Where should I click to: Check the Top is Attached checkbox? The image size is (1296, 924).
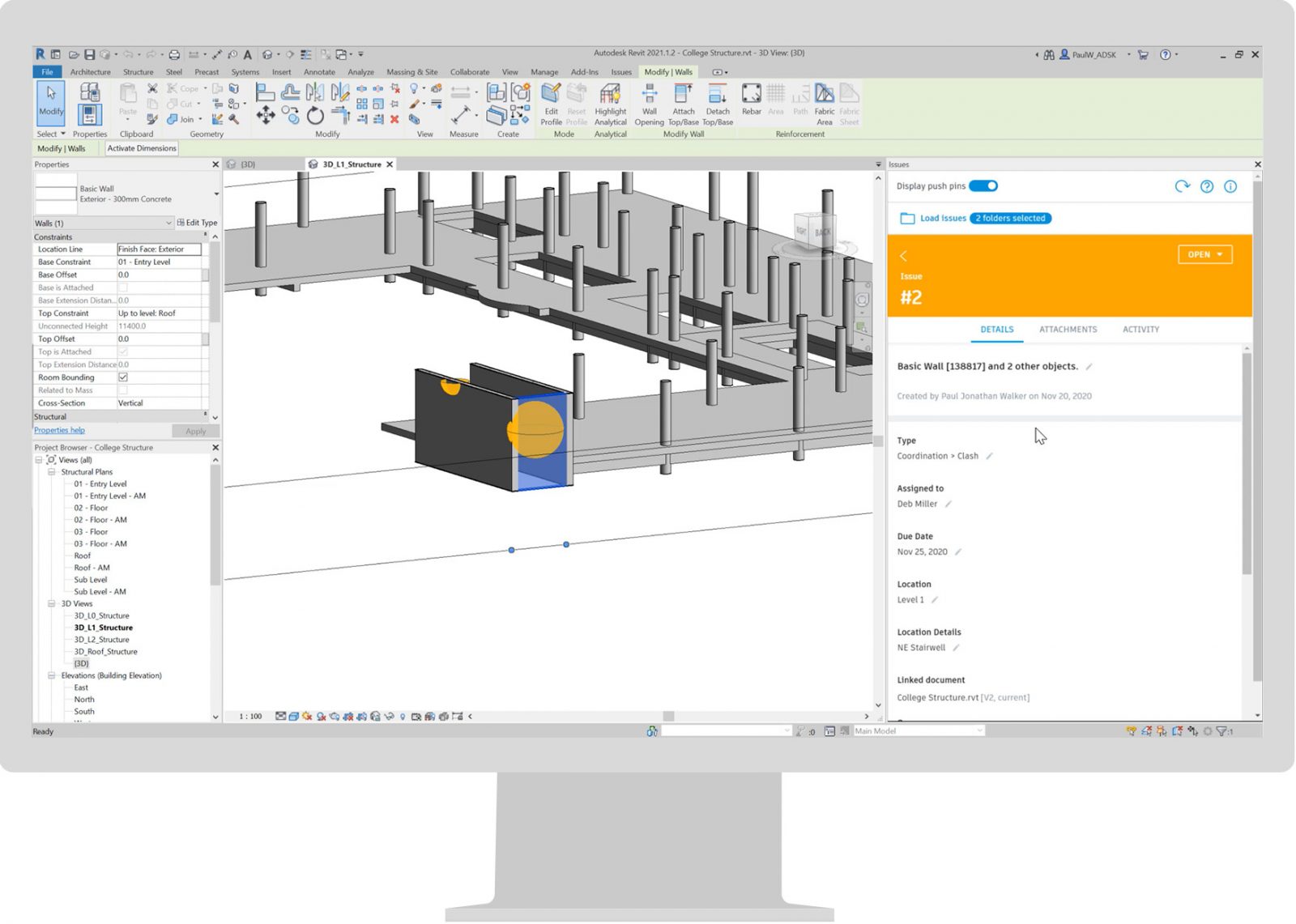[x=123, y=351]
